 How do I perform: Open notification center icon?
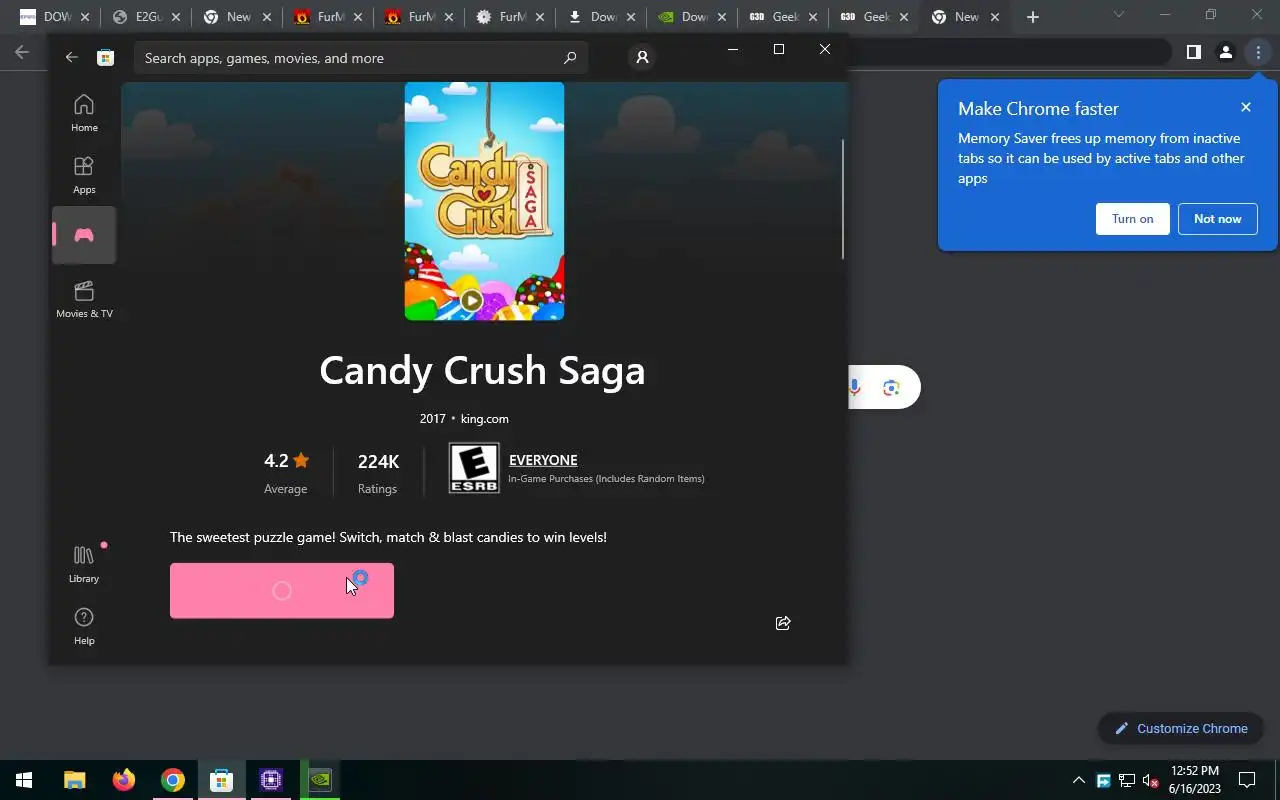tap(1247, 780)
